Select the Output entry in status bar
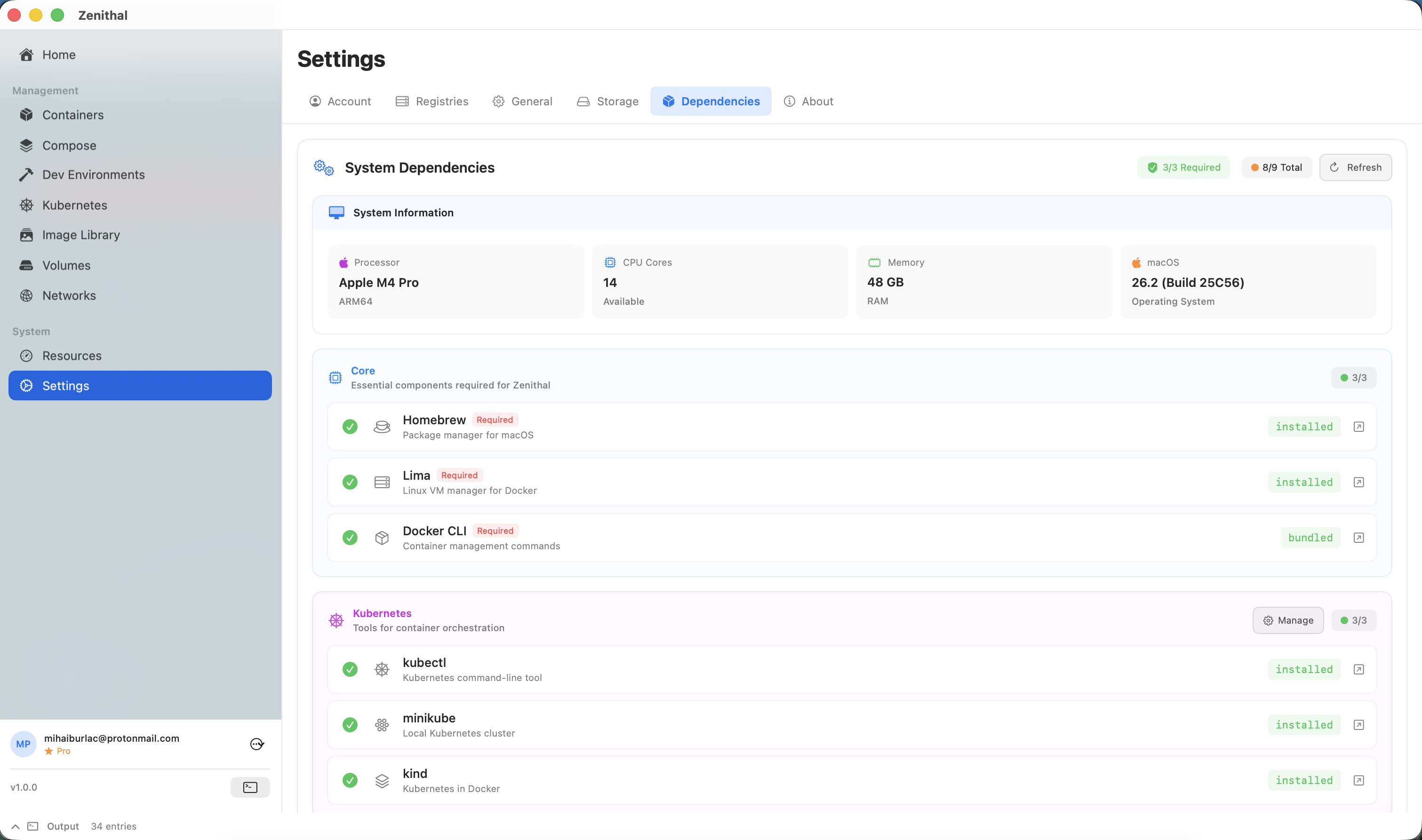Screen dimensions: 1422x840 [62, 826]
